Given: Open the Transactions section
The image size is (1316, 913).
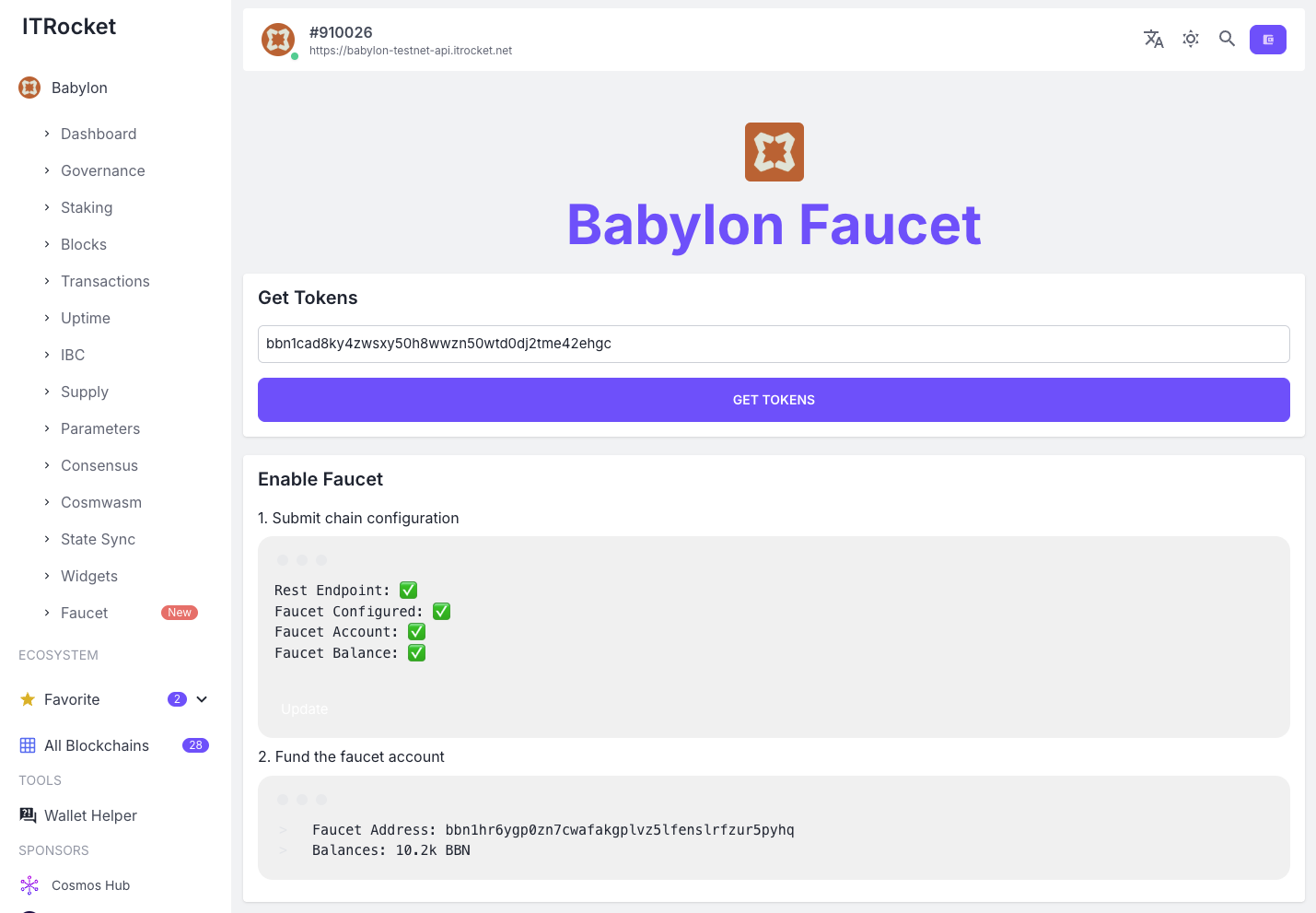Looking at the screenshot, I should [105, 281].
